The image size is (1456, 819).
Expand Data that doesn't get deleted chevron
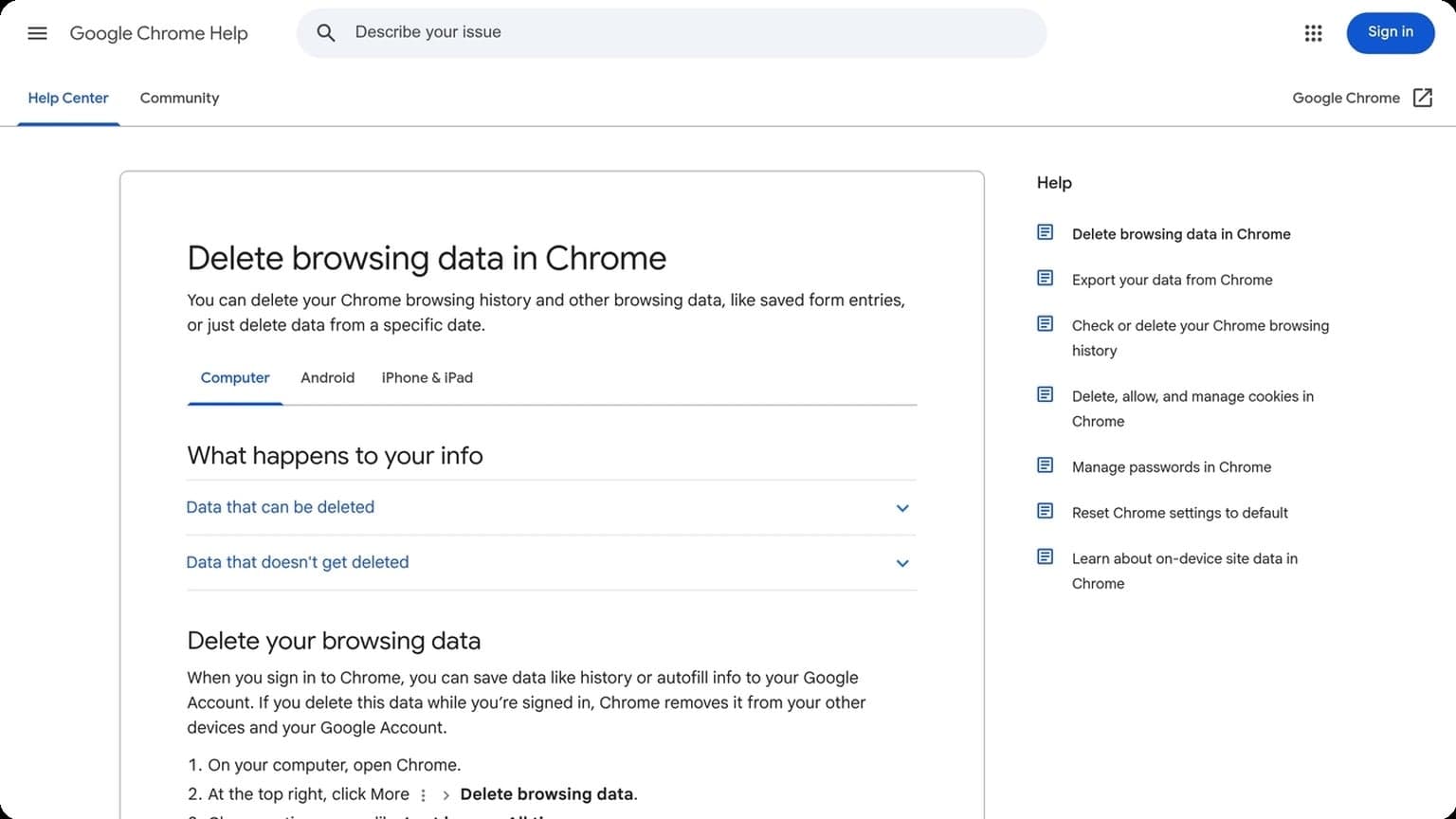click(x=901, y=563)
